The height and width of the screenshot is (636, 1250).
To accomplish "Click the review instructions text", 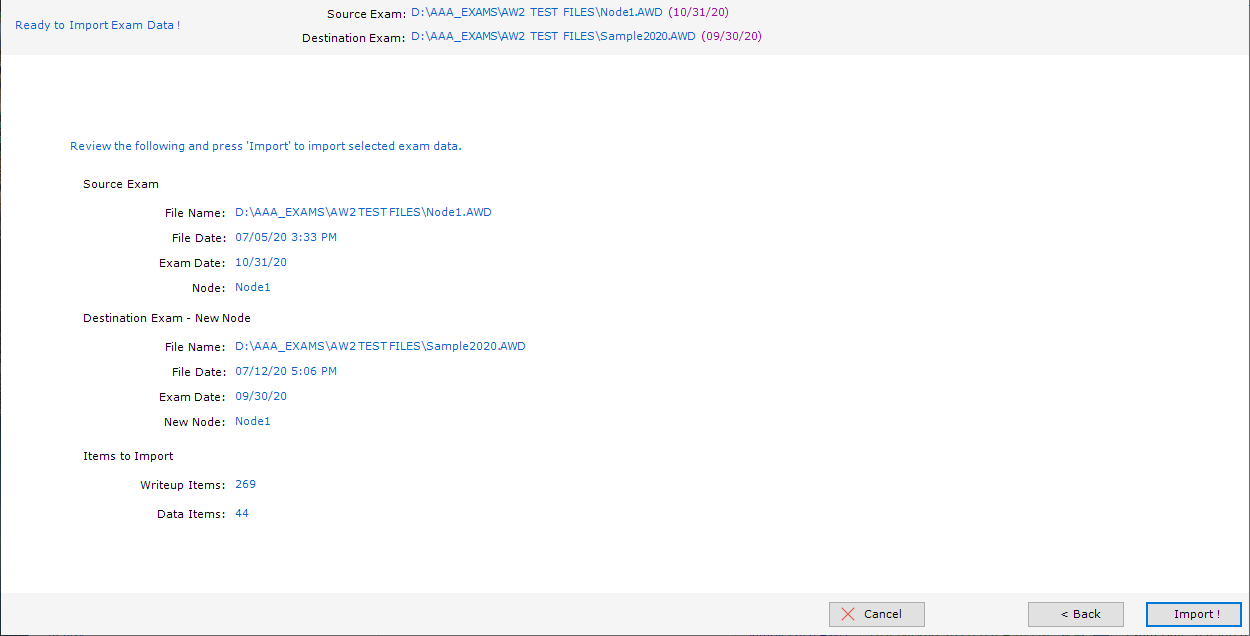I will [265, 146].
